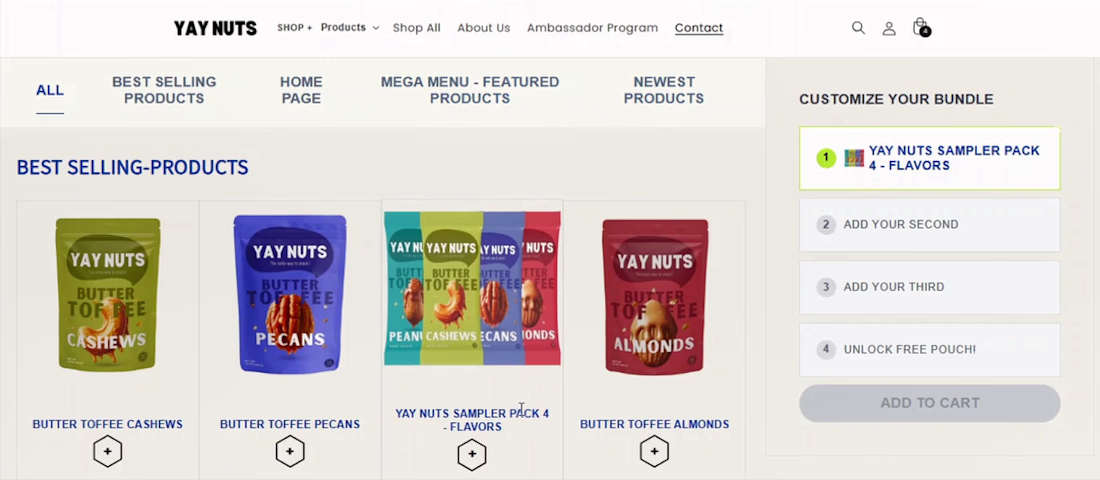The height and width of the screenshot is (480, 1100).
Task: Select the Mega Menu - Featured Products tab
Action: 470,90
